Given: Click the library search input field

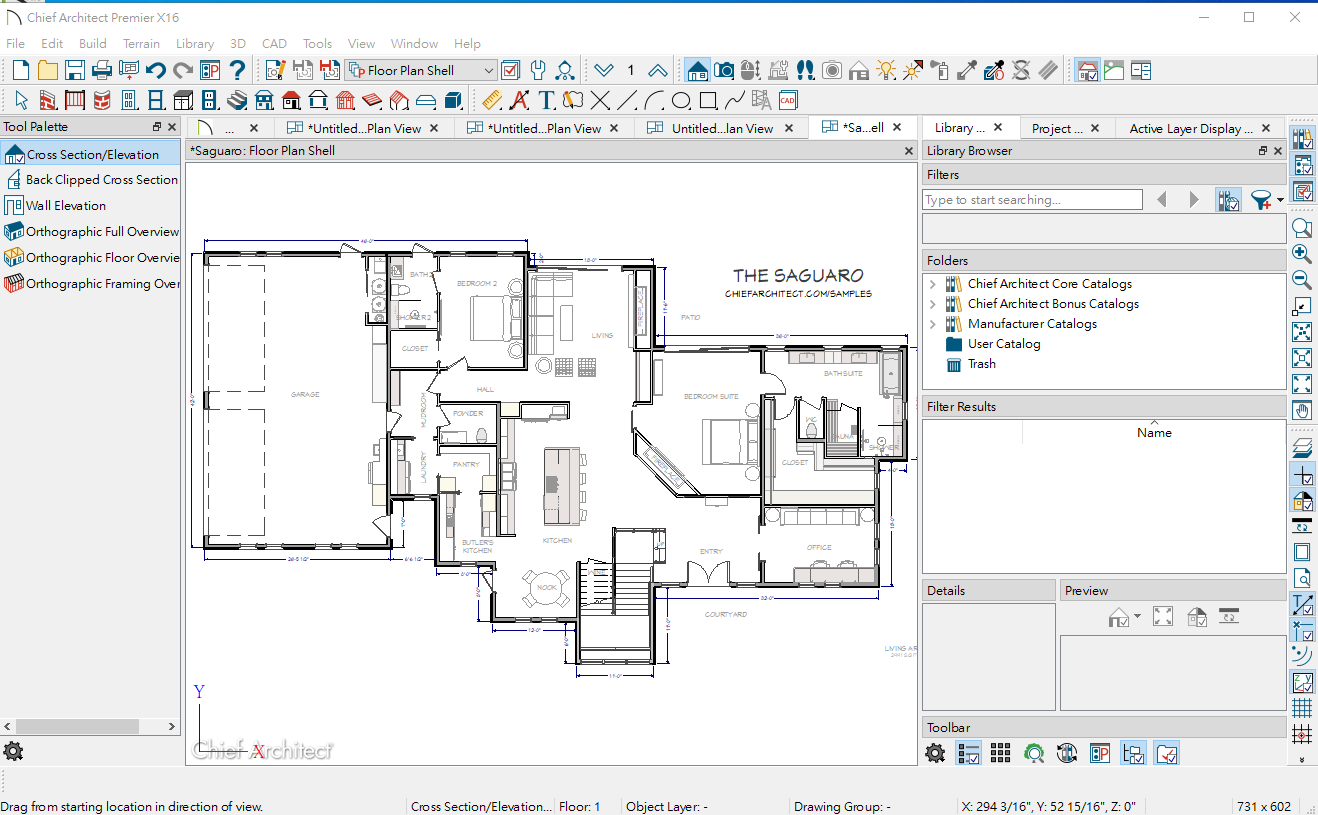Looking at the screenshot, I should click(x=1032, y=200).
